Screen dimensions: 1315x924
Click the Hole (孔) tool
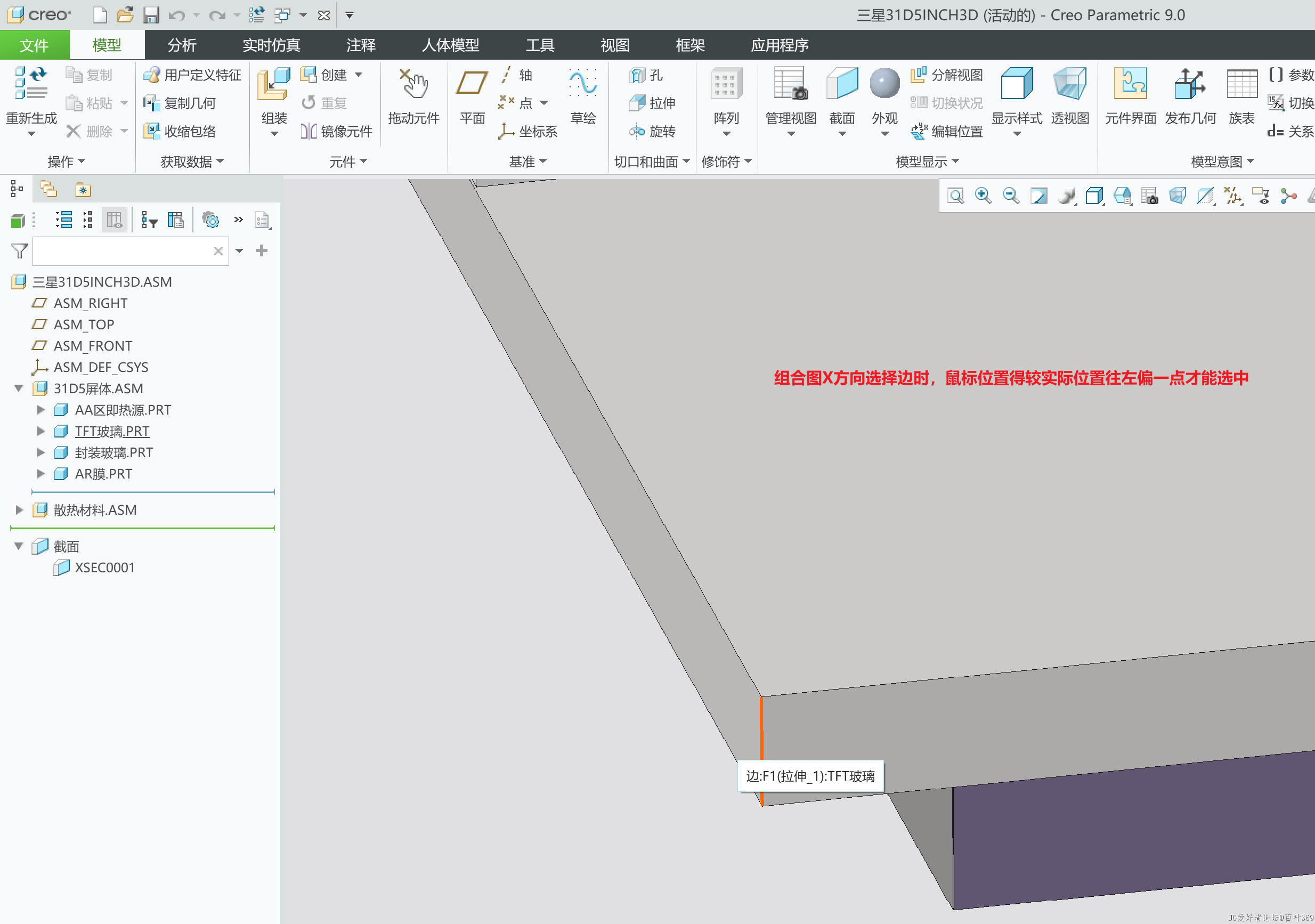[x=645, y=75]
